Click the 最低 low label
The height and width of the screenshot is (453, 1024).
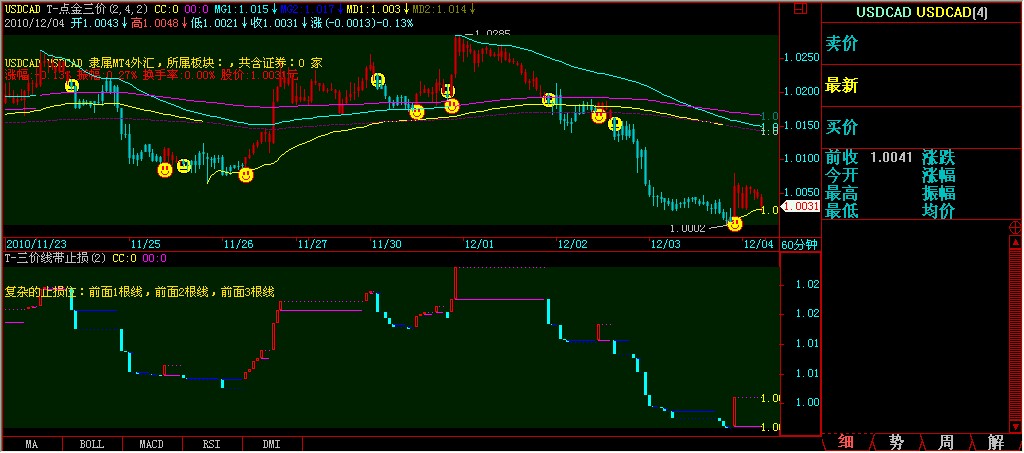(842, 211)
